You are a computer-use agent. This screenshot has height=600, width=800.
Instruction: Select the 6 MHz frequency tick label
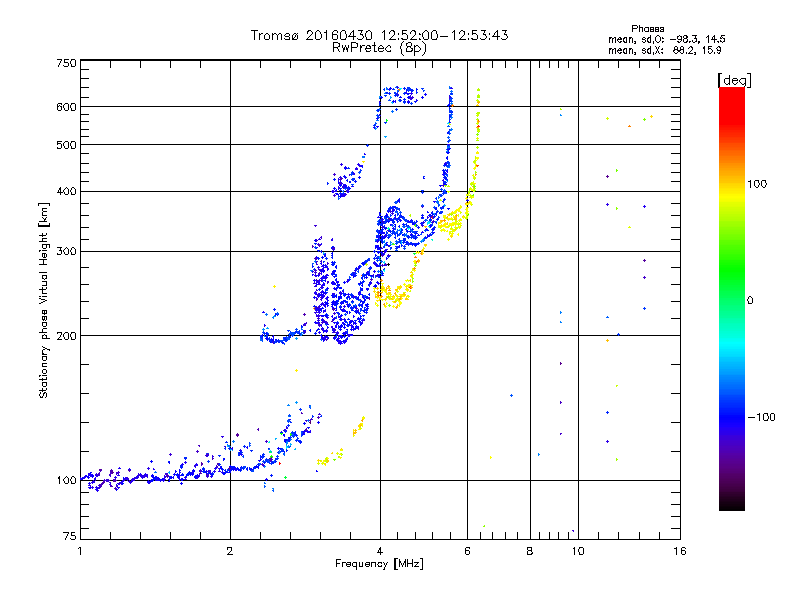tap(467, 551)
